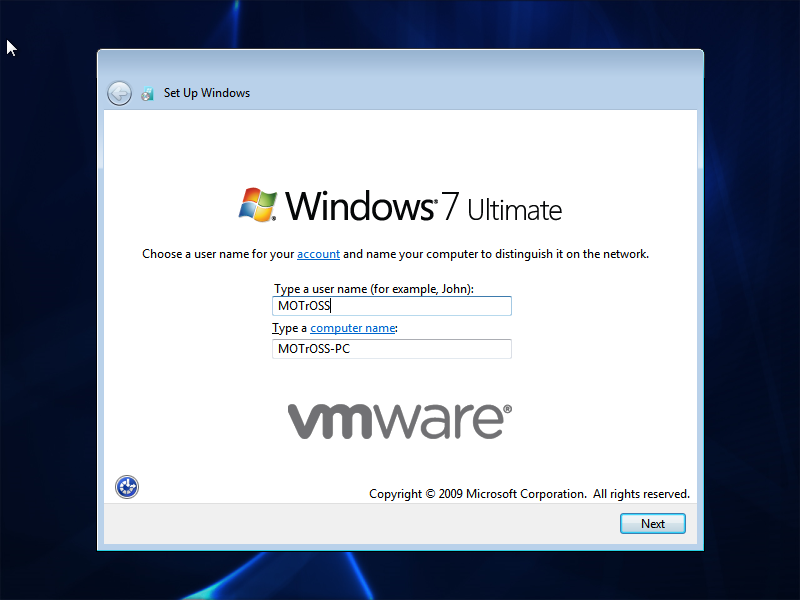
Task: Focus the computer name input field
Action: click(x=392, y=349)
